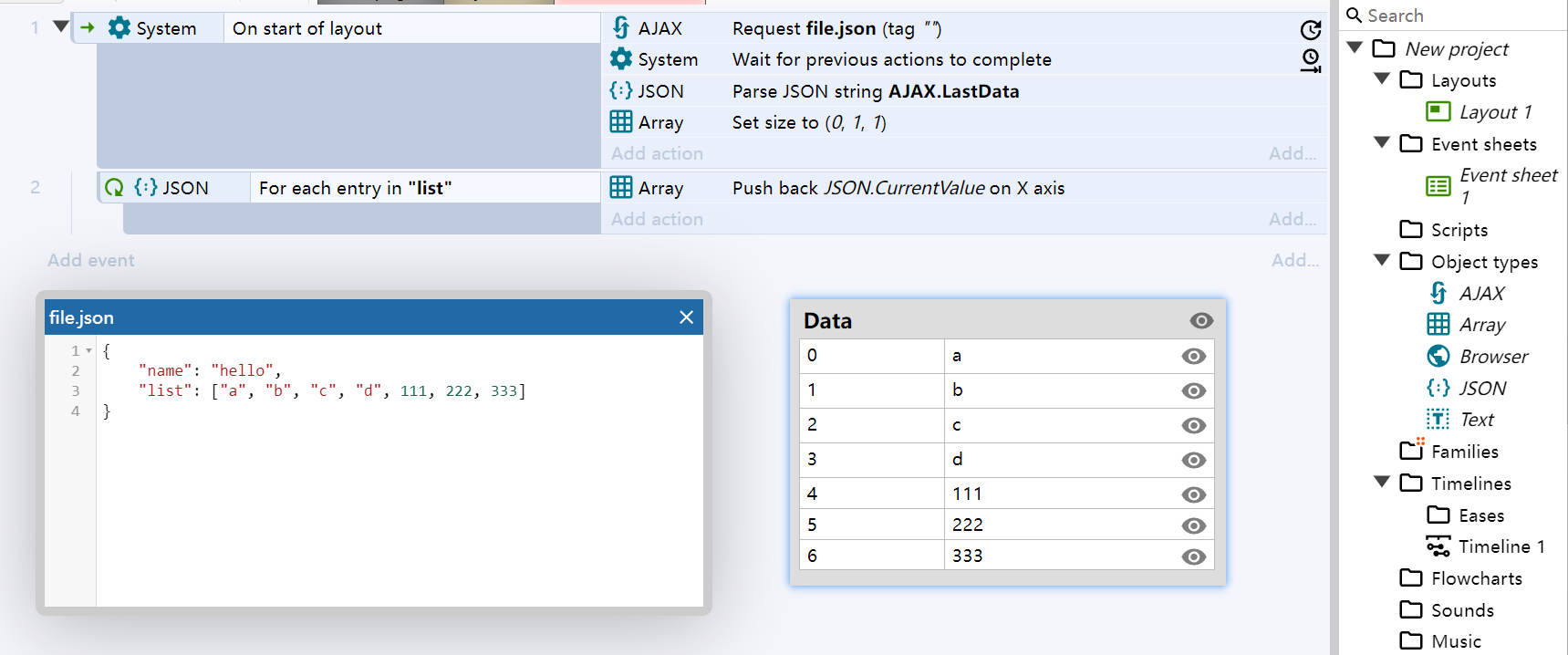This screenshot has width=1568, height=655.
Task: Select the Array object type icon
Action: pos(1438,324)
